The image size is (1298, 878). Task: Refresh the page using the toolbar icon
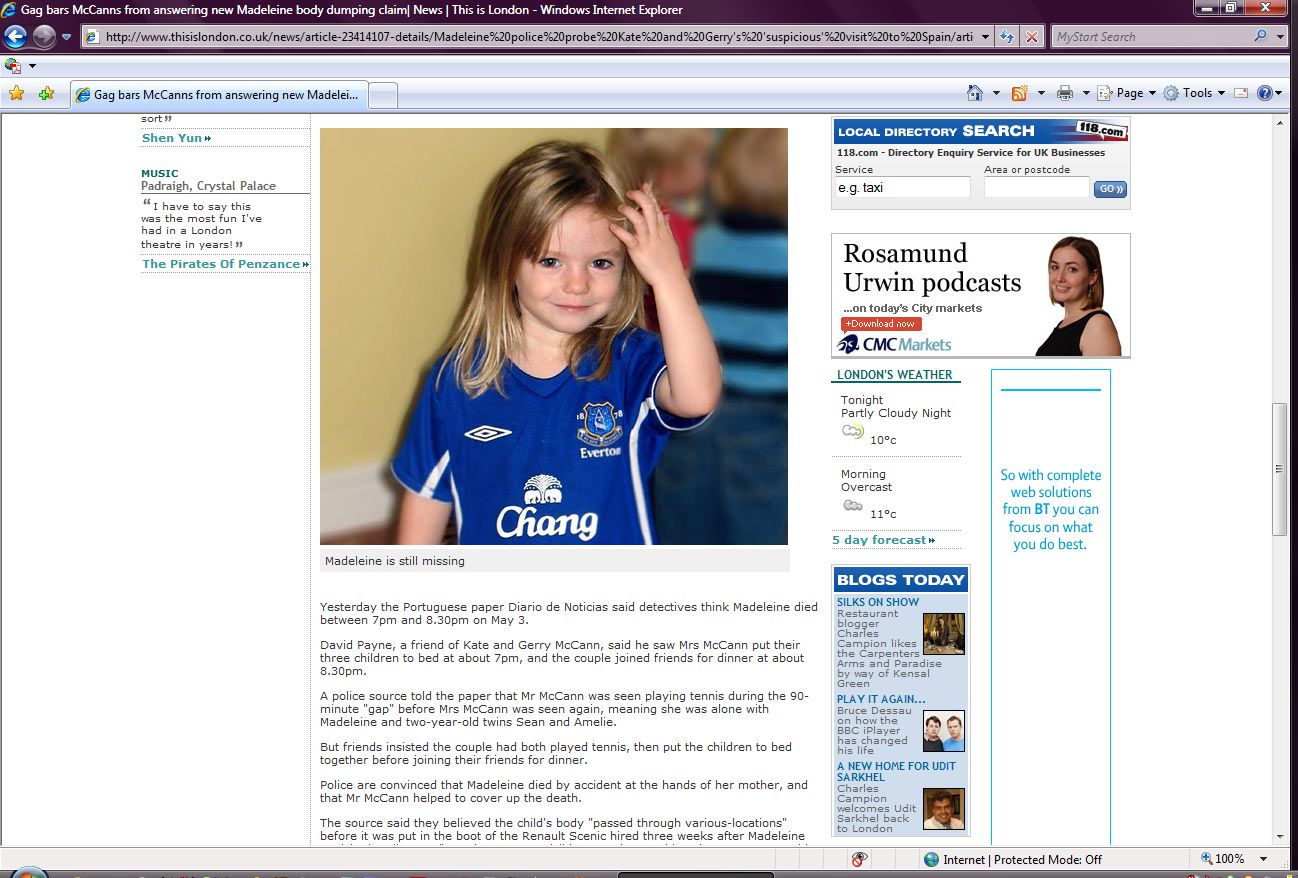click(x=1008, y=37)
